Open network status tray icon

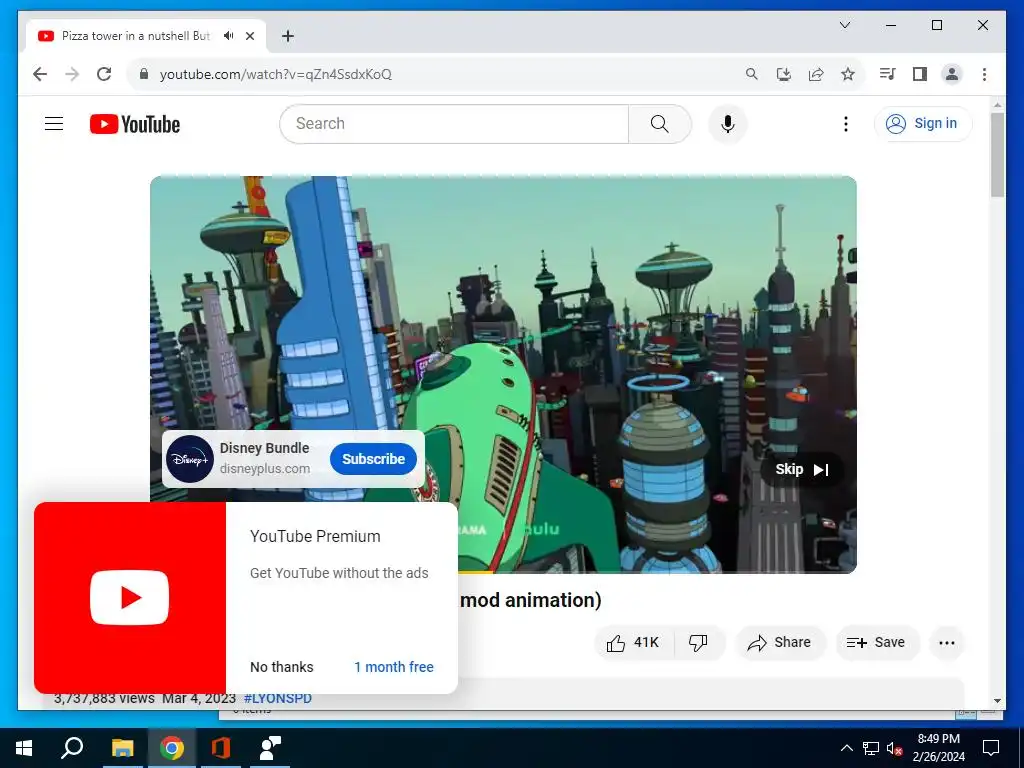coord(870,748)
